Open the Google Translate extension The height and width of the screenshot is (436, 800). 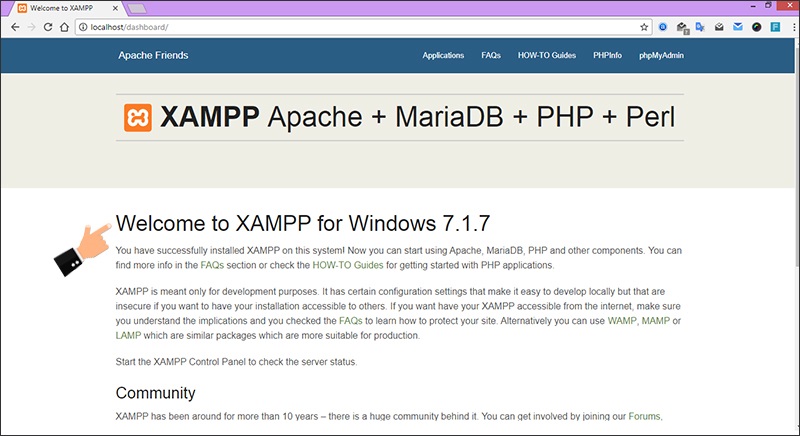point(700,27)
